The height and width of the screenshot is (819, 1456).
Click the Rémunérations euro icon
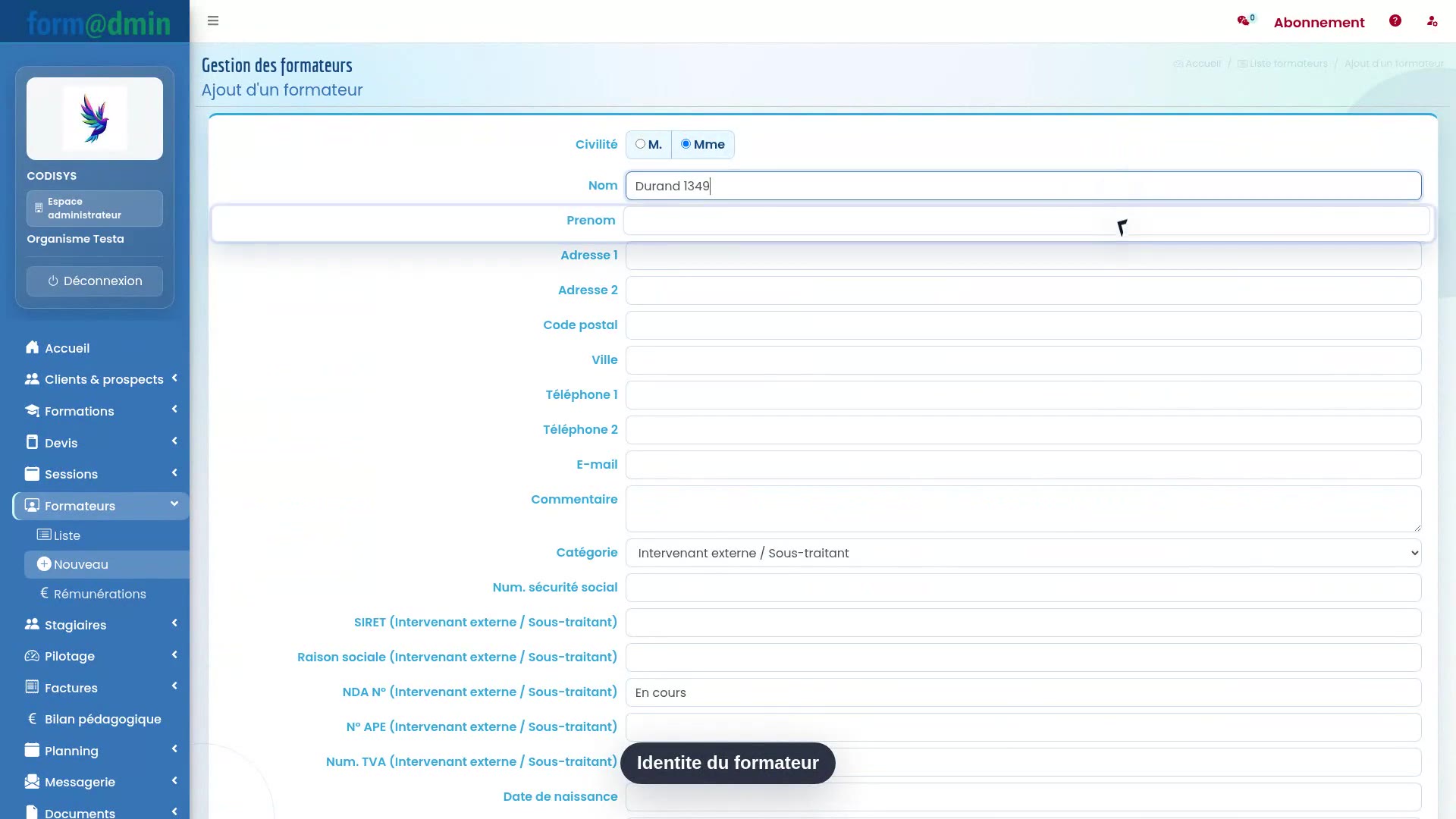(x=44, y=593)
